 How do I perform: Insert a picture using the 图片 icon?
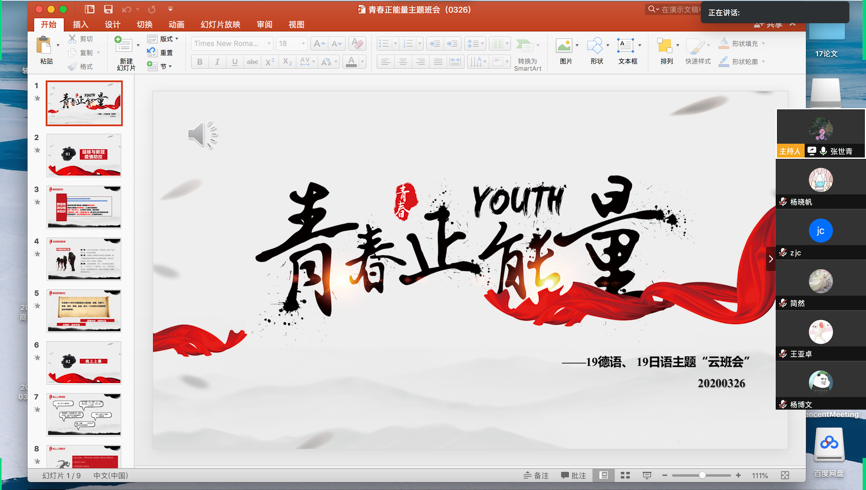pyautogui.click(x=565, y=47)
